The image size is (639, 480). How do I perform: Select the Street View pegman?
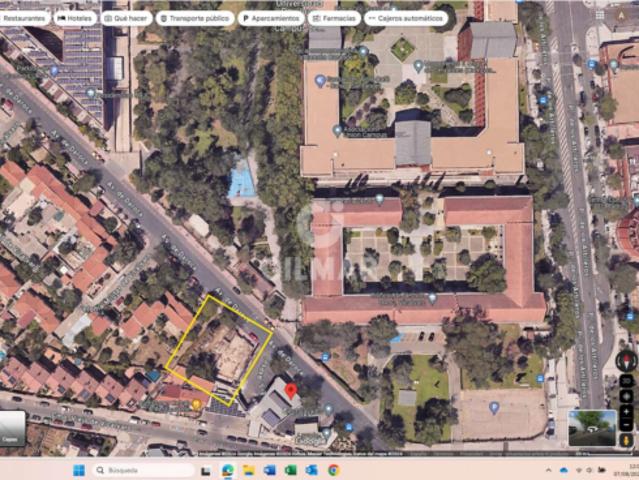tap(626, 440)
